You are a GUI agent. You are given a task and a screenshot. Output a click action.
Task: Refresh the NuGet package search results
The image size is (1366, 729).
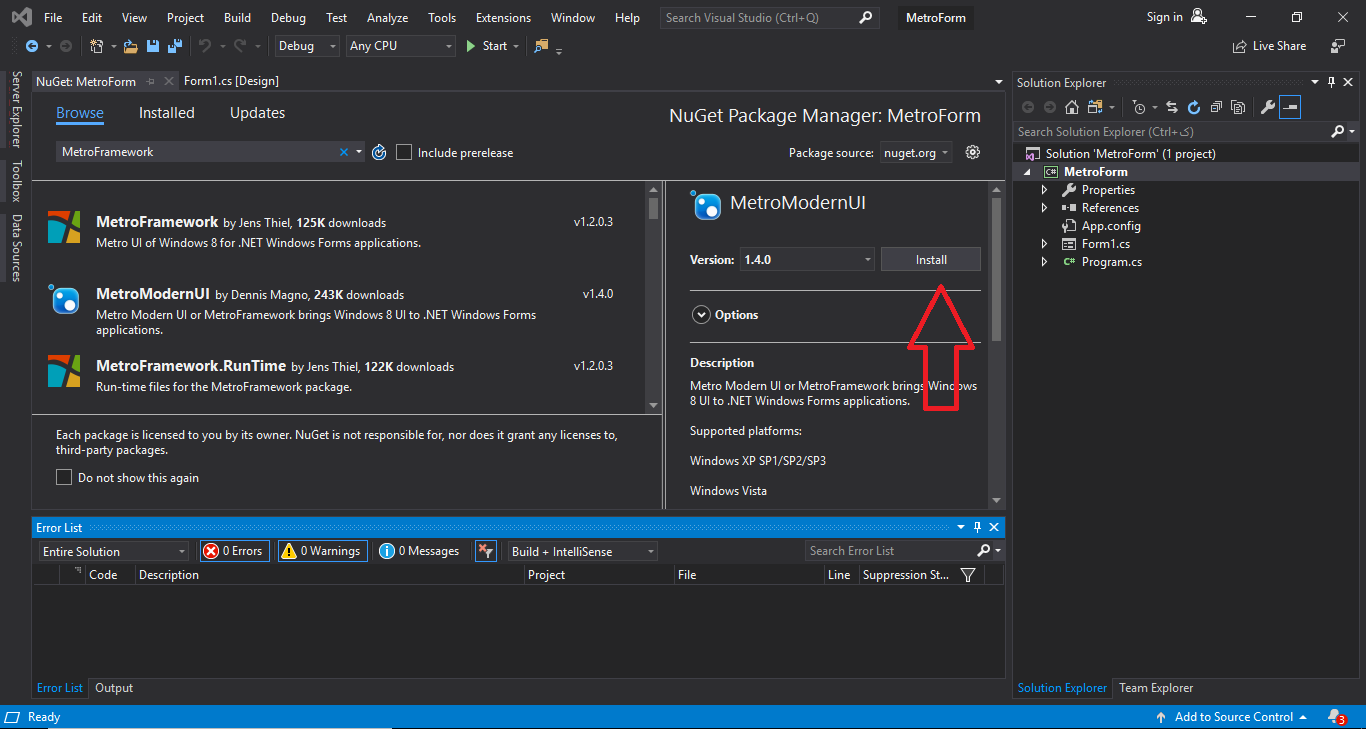pos(379,152)
